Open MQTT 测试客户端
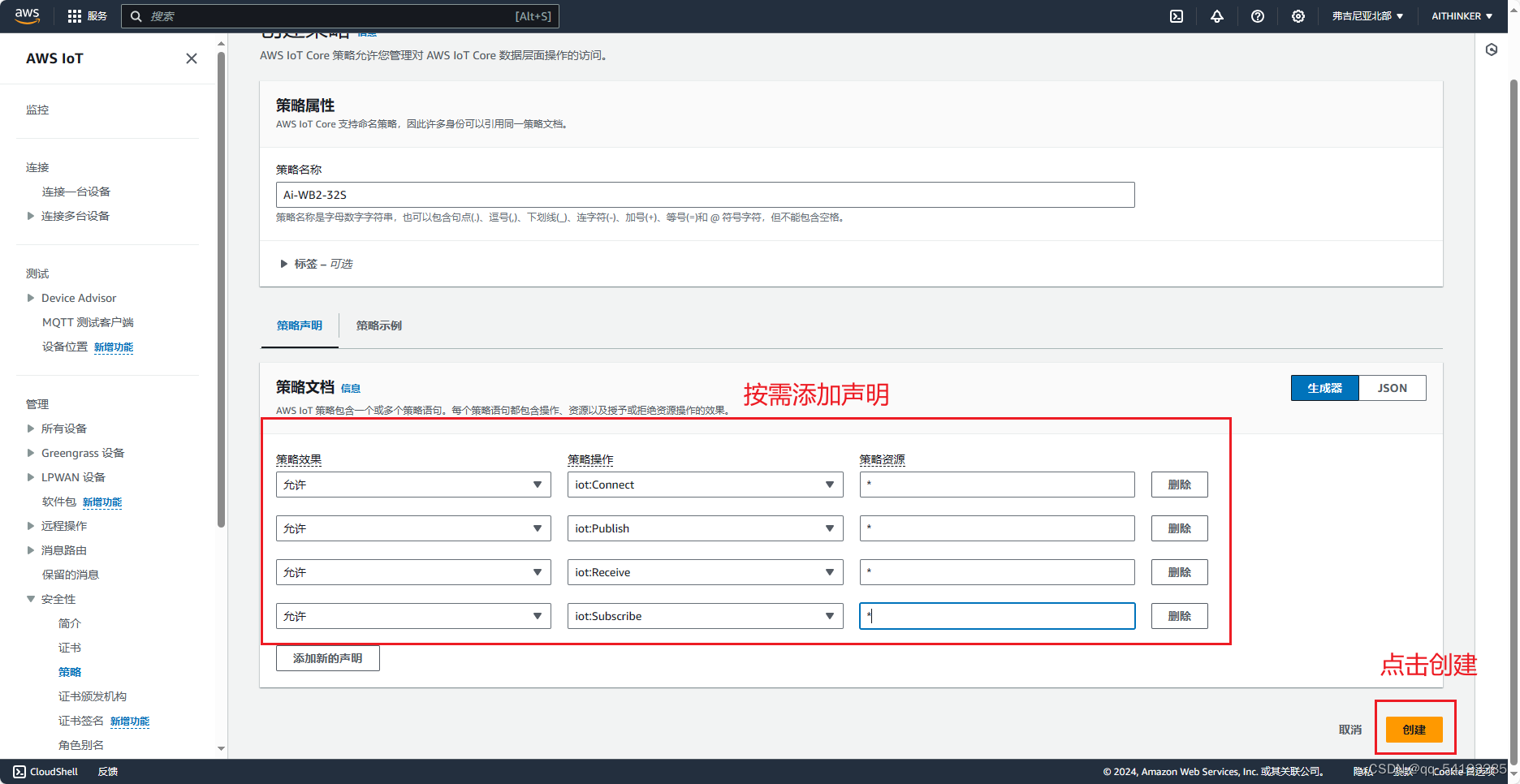 (88, 322)
